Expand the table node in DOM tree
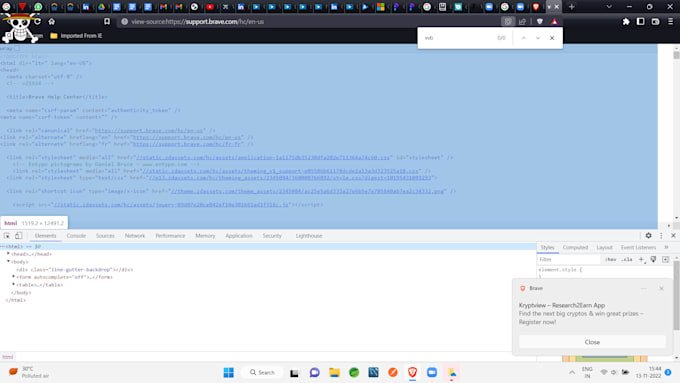The image size is (680, 383). pos(13,285)
